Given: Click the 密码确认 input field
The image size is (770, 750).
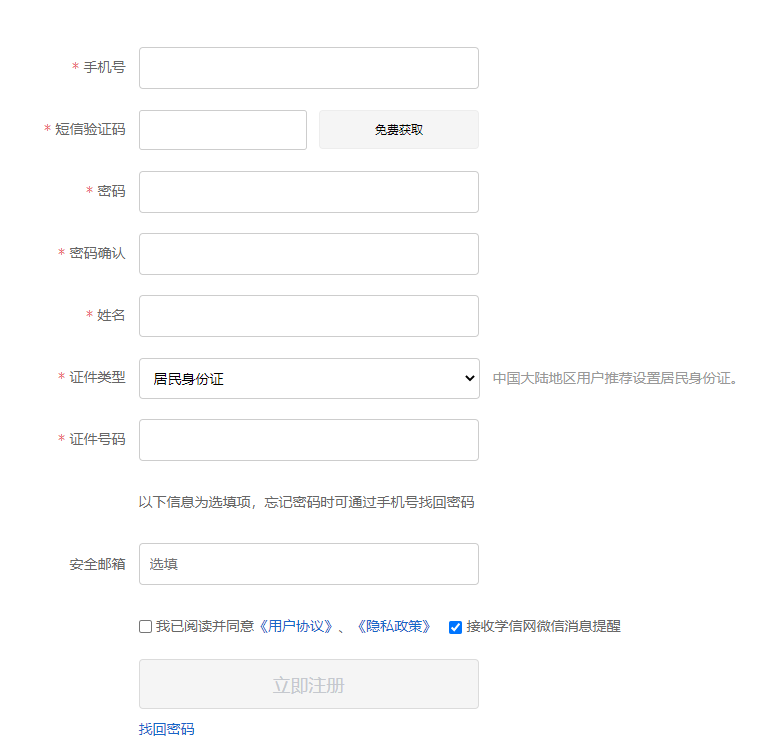Looking at the screenshot, I should (309, 254).
